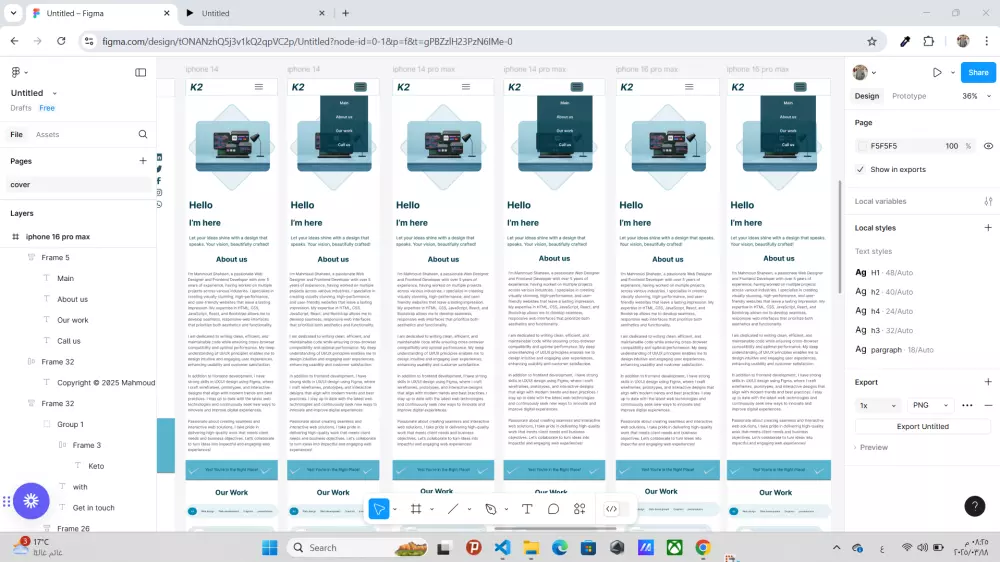Open the Windows Start menu
This screenshot has height=562, width=1000.
(x=270, y=547)
